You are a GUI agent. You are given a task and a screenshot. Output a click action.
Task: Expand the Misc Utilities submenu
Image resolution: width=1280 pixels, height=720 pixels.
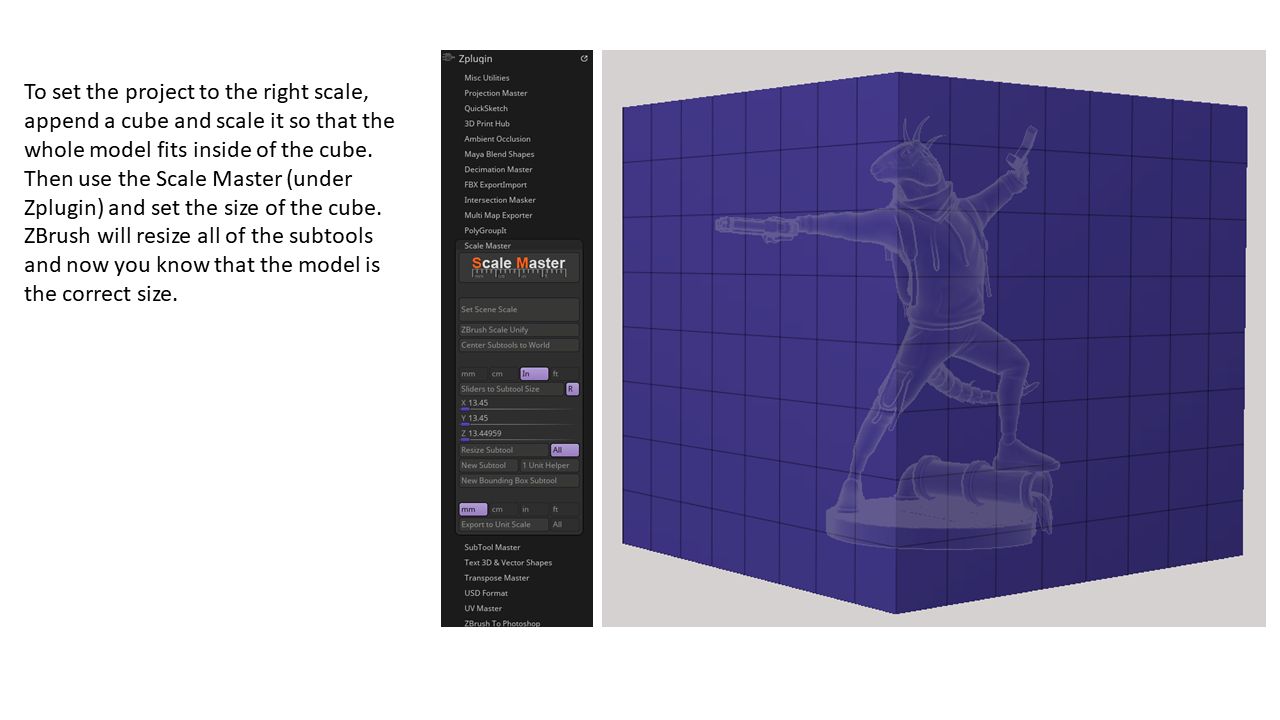click(x=487, y=78)
